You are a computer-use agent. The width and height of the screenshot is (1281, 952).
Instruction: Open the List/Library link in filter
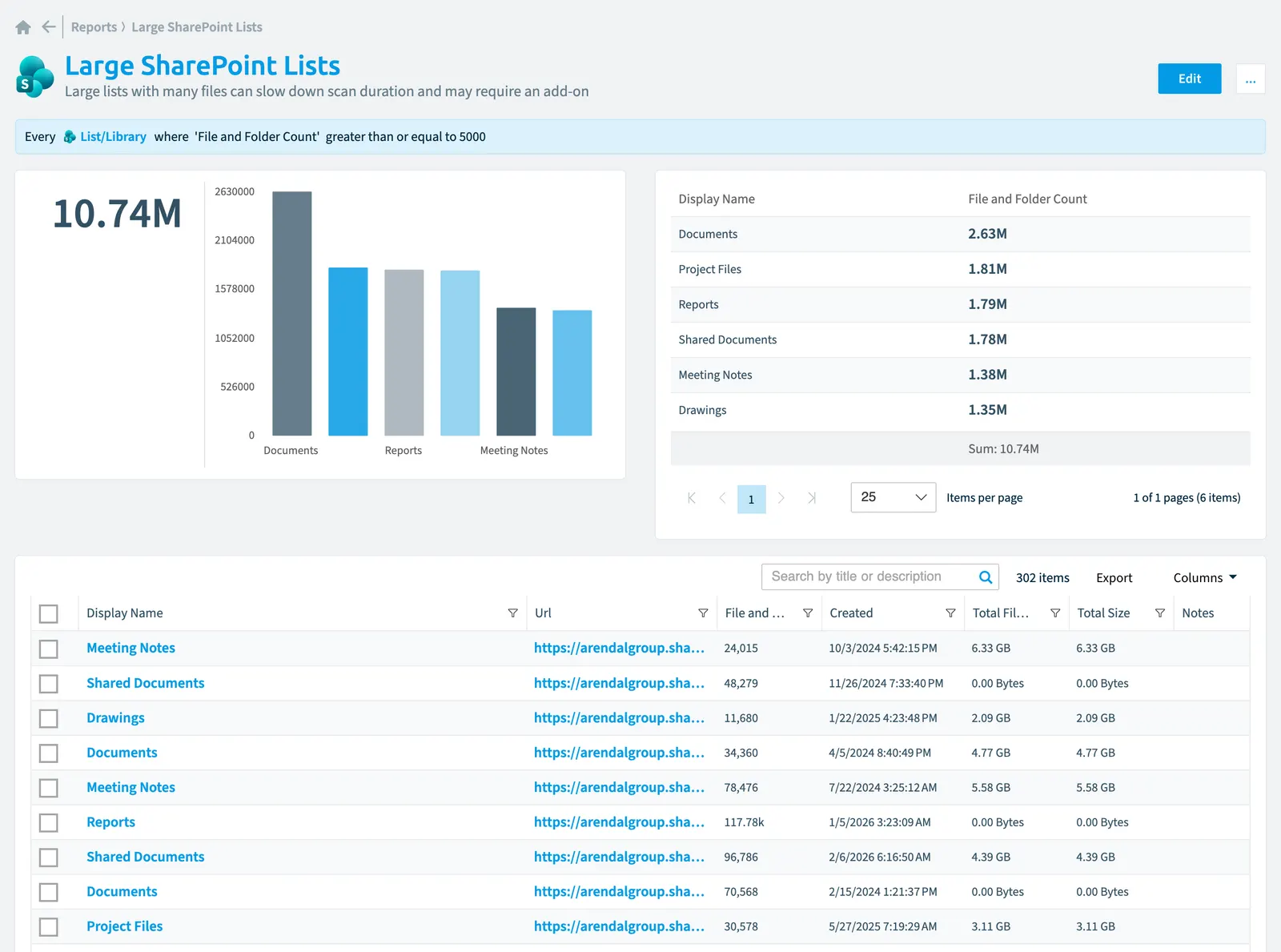pyautogui.click(x=113, y=137)
